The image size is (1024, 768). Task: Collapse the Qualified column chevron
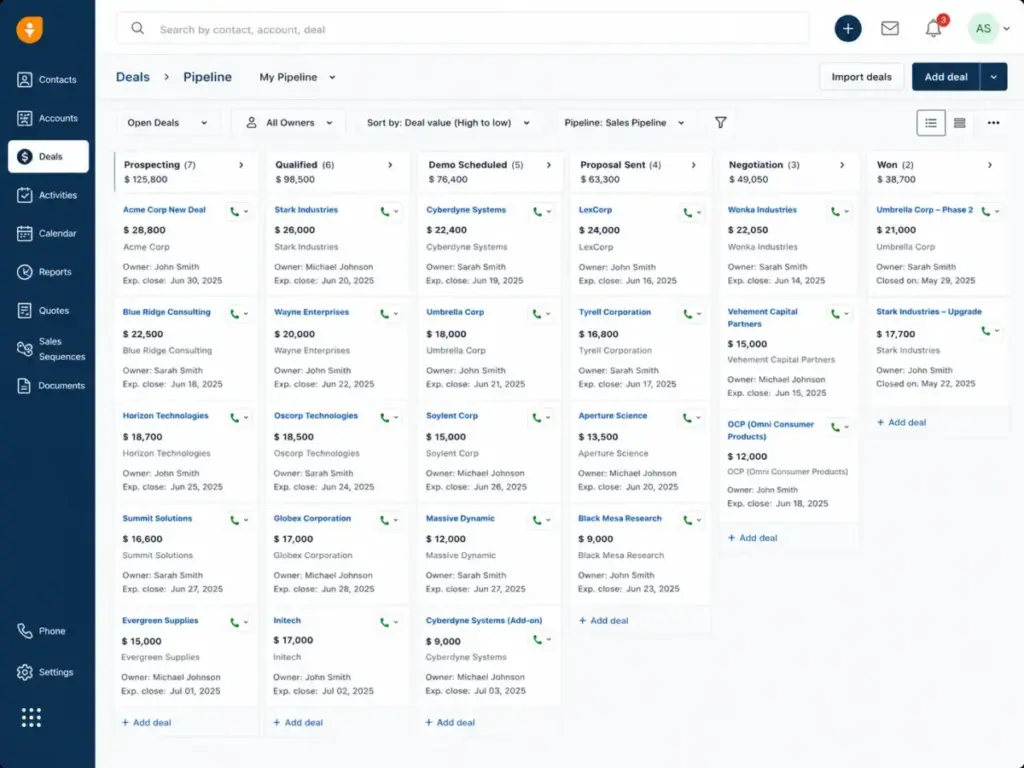(390, 165)
